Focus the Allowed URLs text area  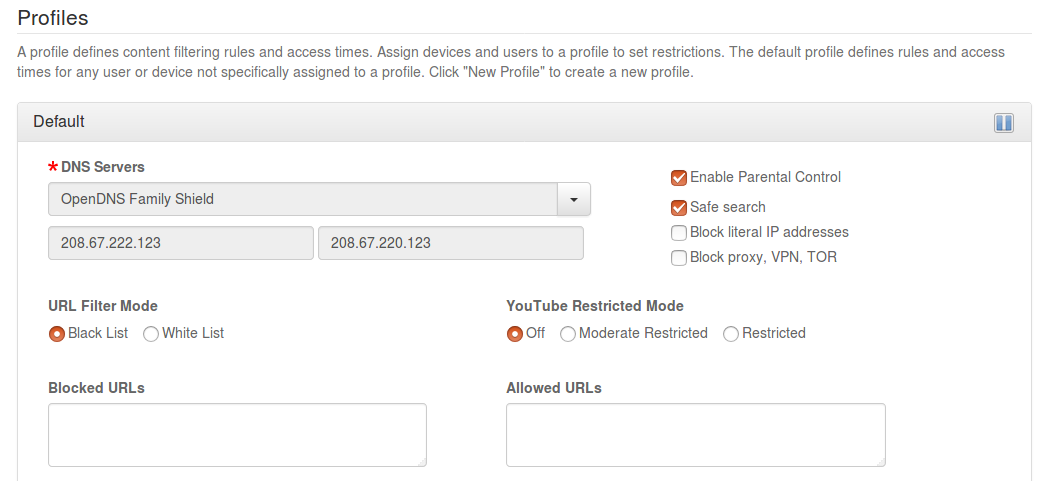click(x=695, y=434)
